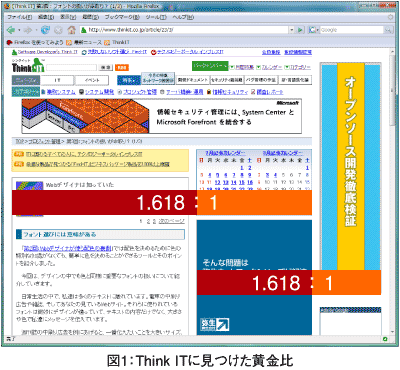Click the green Go arrow beside the address bar
The height and width of the screenshot is (370, 400).
tap(300, 30)
